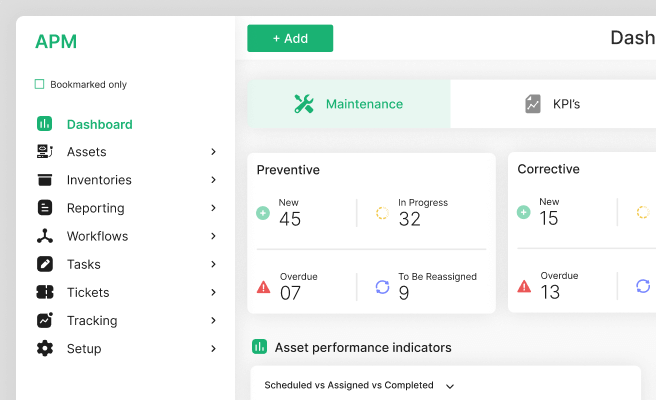Screen dimensions: 656x400
Task: Select the To Be Reassigned count 9
Action: [404, 293]
